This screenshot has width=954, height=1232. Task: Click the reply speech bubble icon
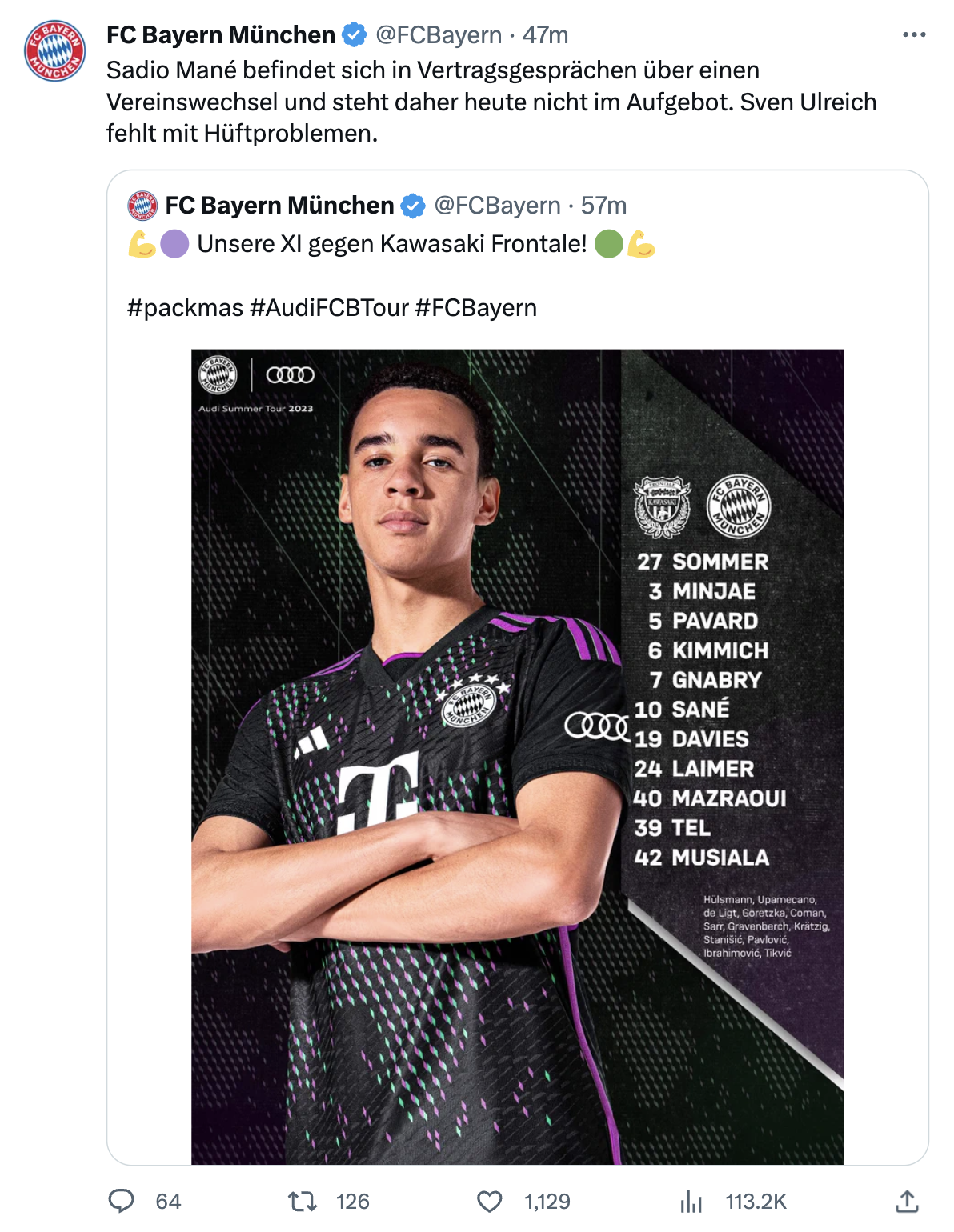click(122, 1201)
